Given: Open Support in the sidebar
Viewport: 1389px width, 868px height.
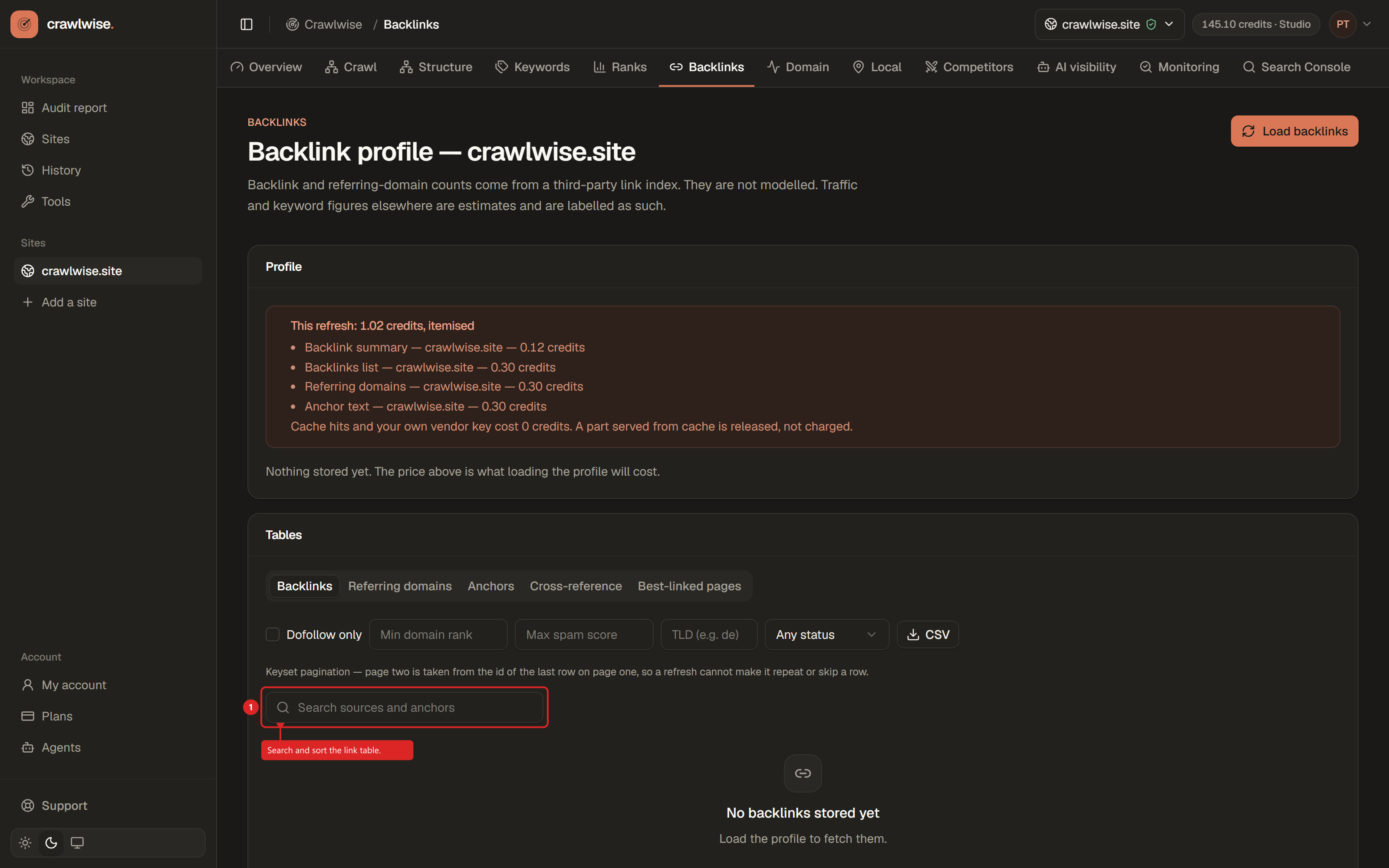Looking at the screenshot, I should pyautogui.click(x=108, y=806).
